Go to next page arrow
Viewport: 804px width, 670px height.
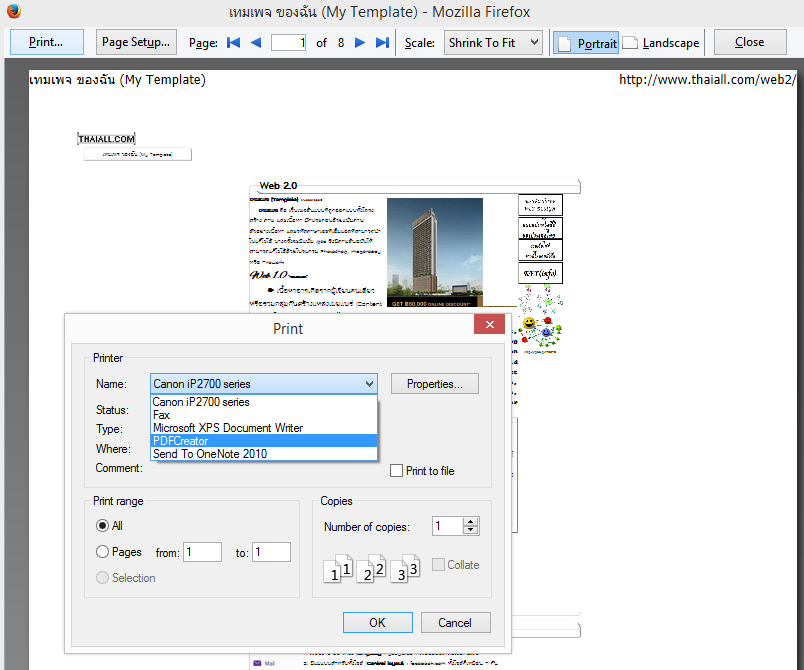360,43
